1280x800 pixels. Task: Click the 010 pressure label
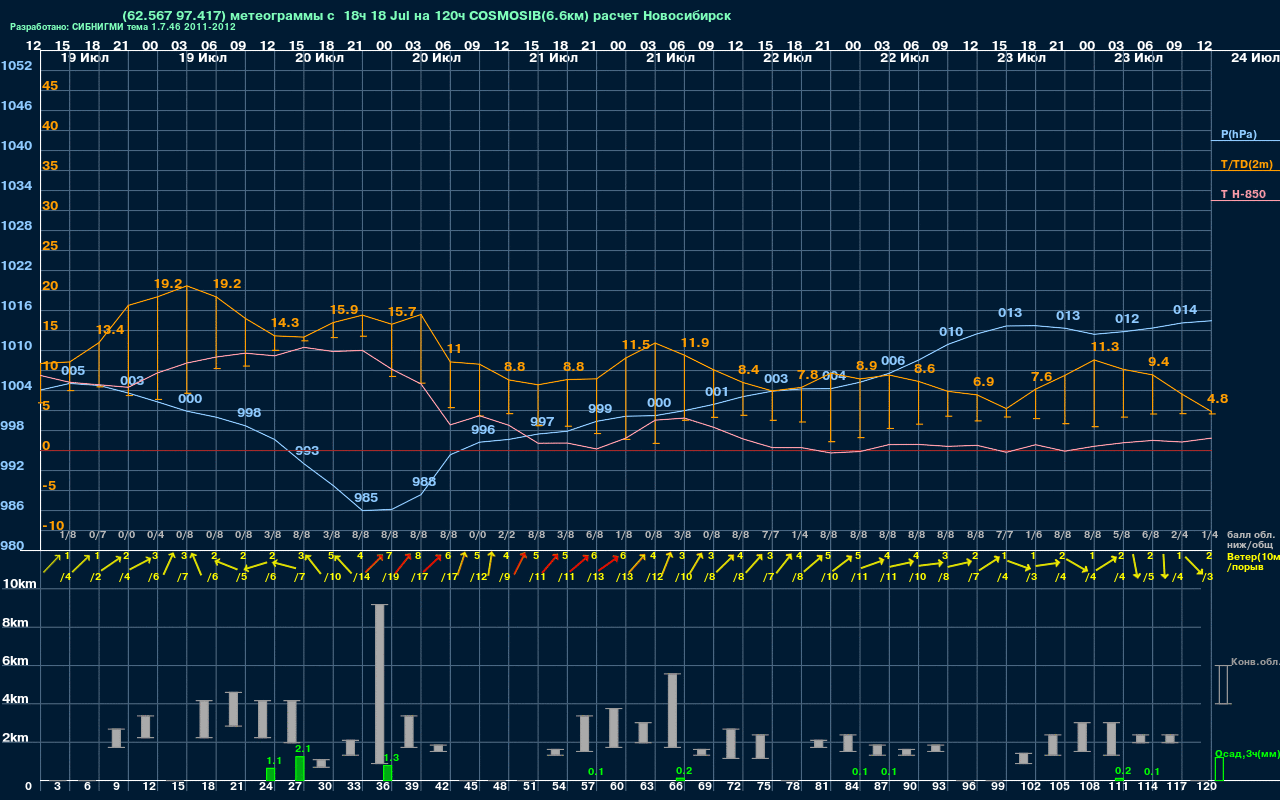[951, 332]
